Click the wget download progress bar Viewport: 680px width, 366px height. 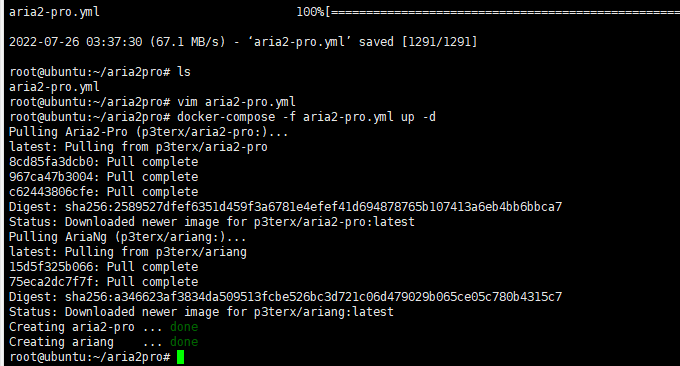tap(502, 12)
